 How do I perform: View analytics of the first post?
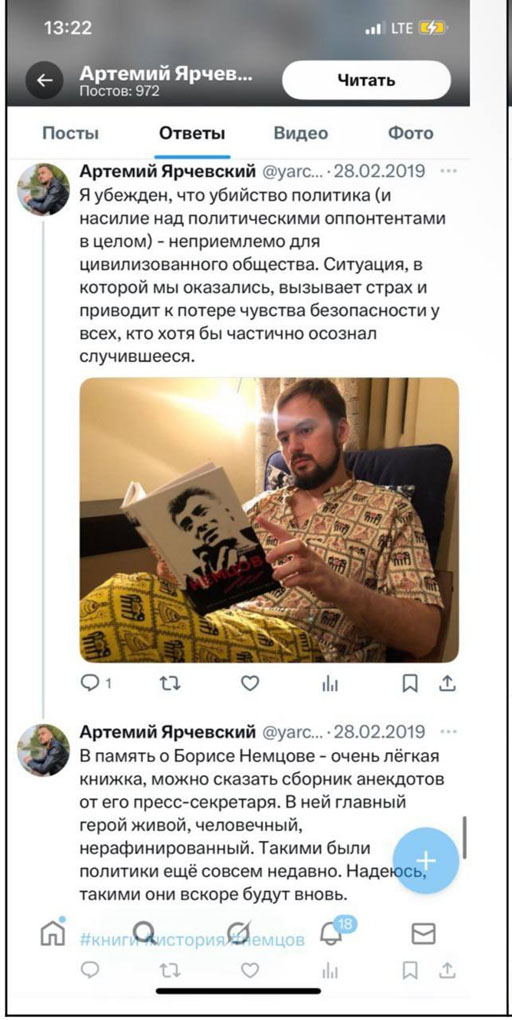pyautogui.click(x=330, y=683)
